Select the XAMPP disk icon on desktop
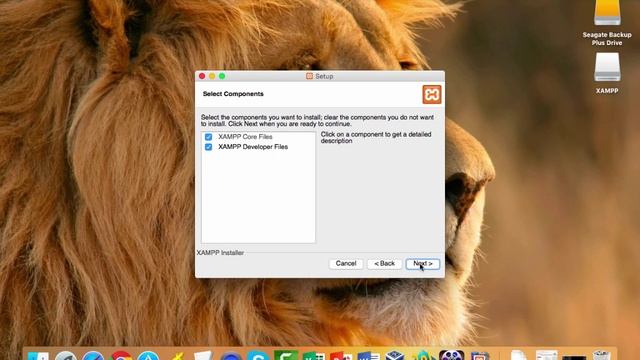 click(x=607, y=73)
